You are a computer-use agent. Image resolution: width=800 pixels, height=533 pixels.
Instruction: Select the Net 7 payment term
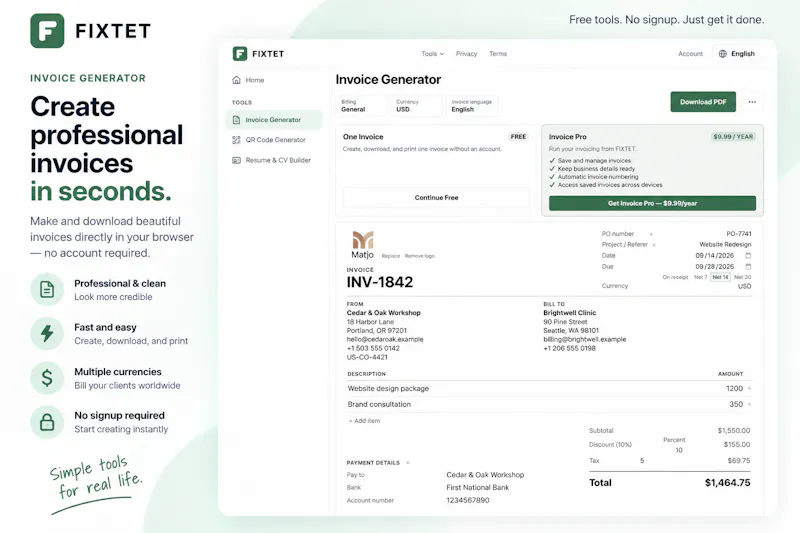tap(701, 277)
